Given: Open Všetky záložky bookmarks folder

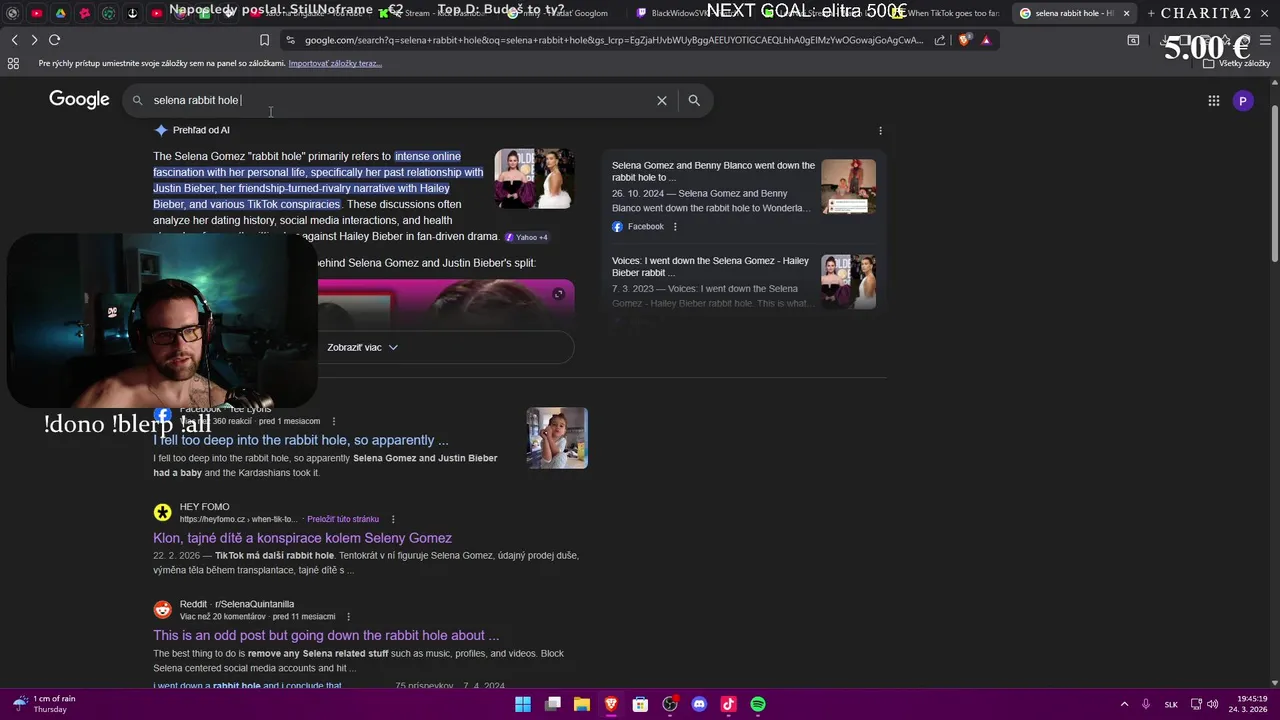Looking at the screenshot, I should point(1236,63).
